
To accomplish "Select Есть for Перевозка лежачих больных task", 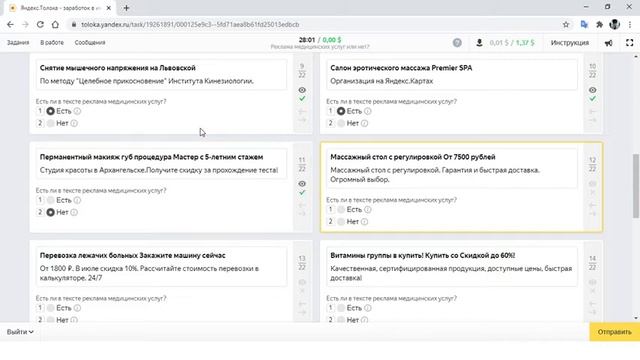I will (x=51, y=308).
